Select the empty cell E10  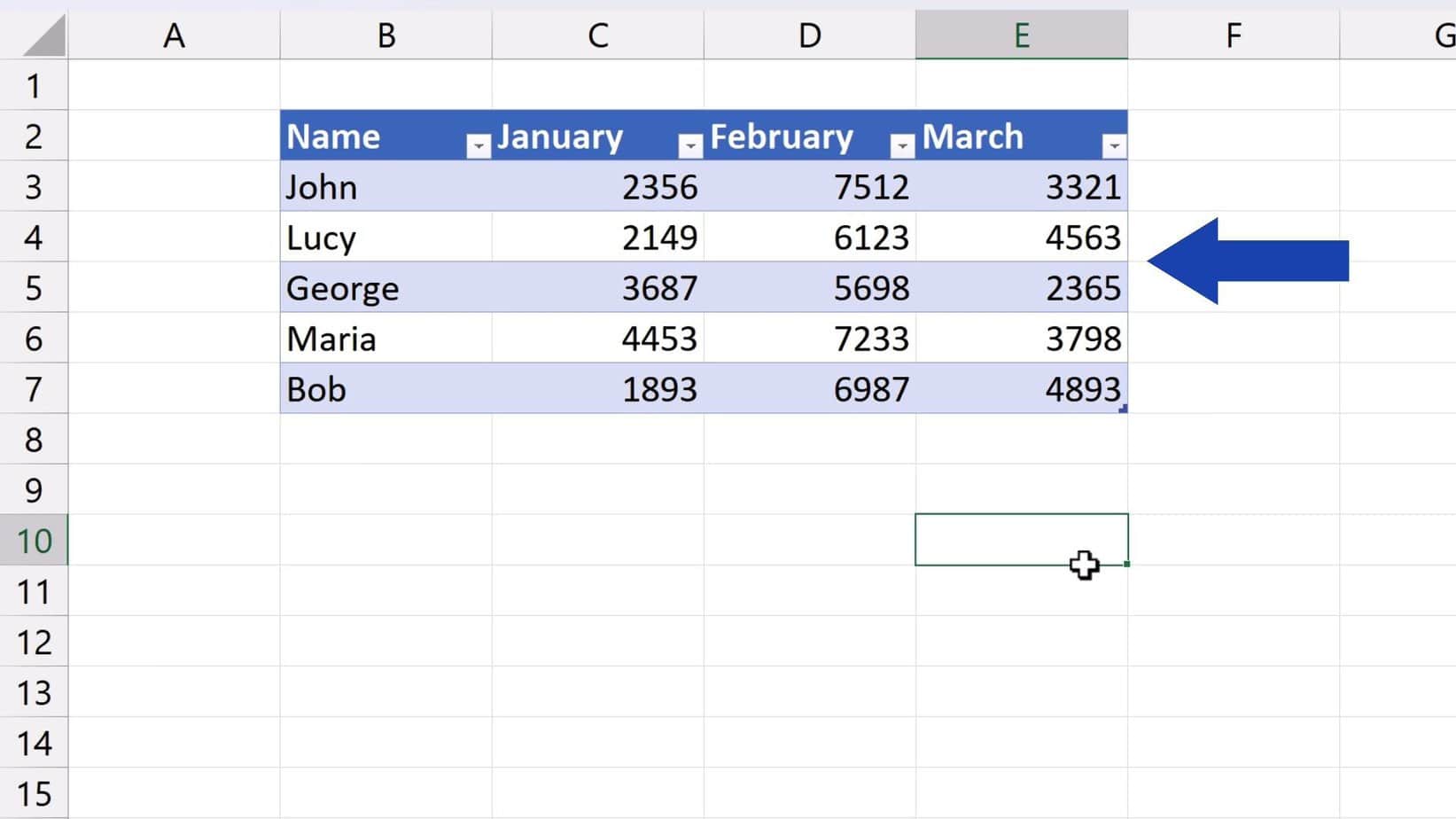click(x=1022, y=539)
